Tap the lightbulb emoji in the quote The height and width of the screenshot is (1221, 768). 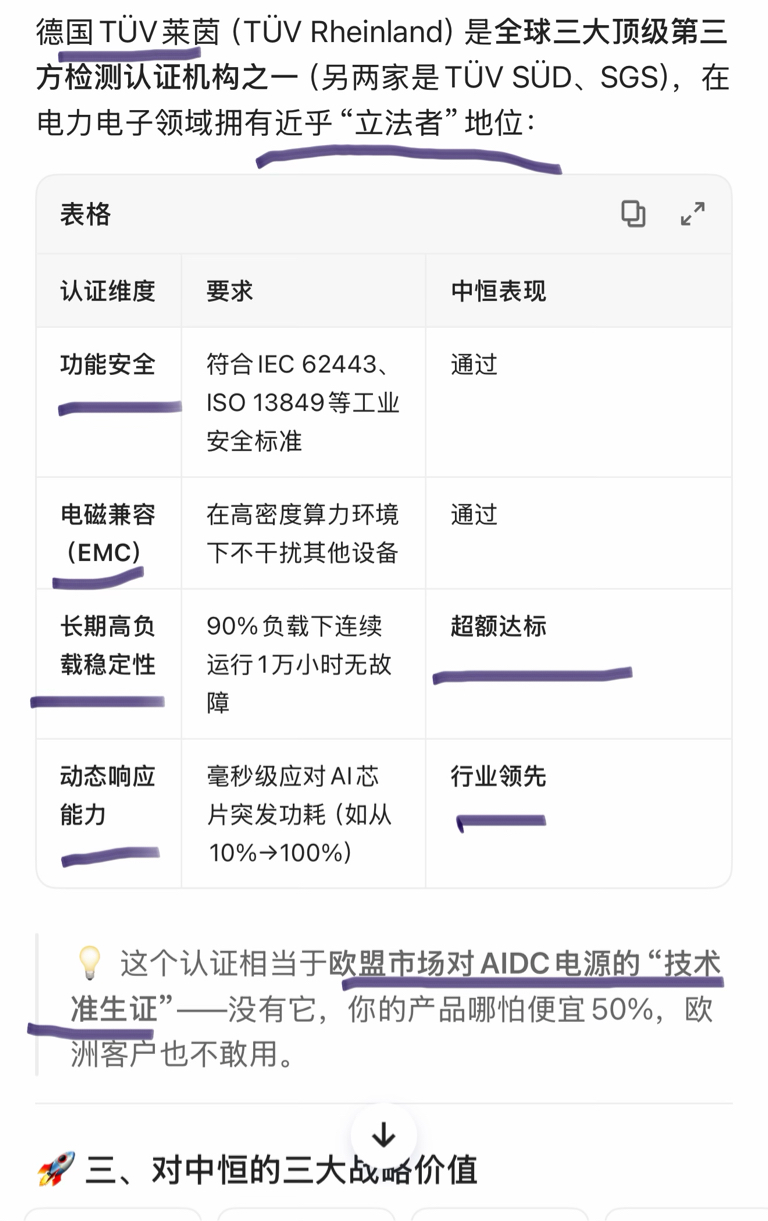(x=90, y=964)
